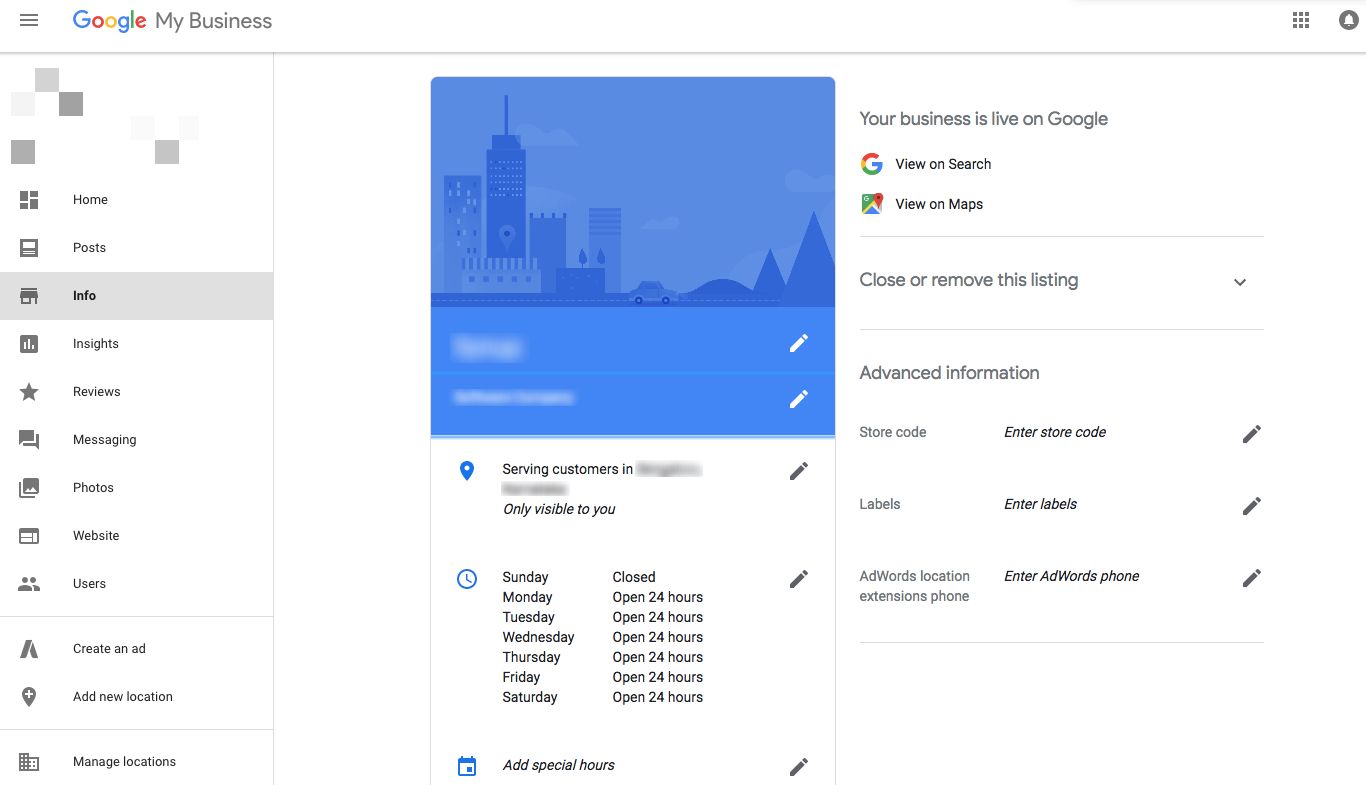Screen dimensions: 1366x785
Task: Edit Store code with pencil icon
Action: [x=1252, y=434]
